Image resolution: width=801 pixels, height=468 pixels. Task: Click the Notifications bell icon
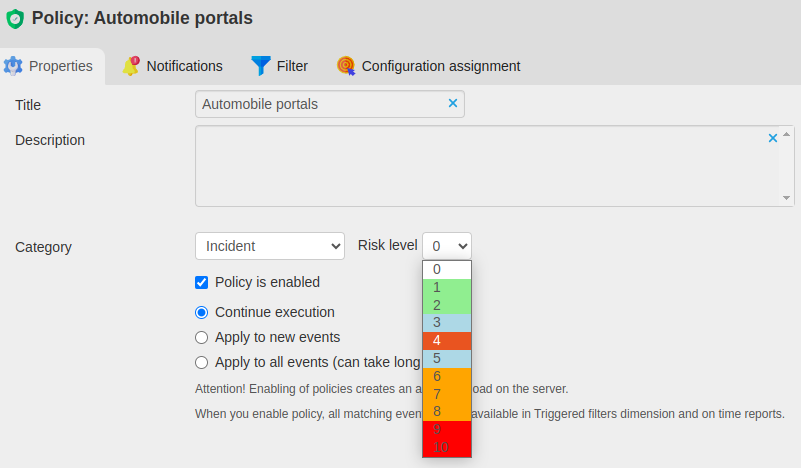click(131, 66)
